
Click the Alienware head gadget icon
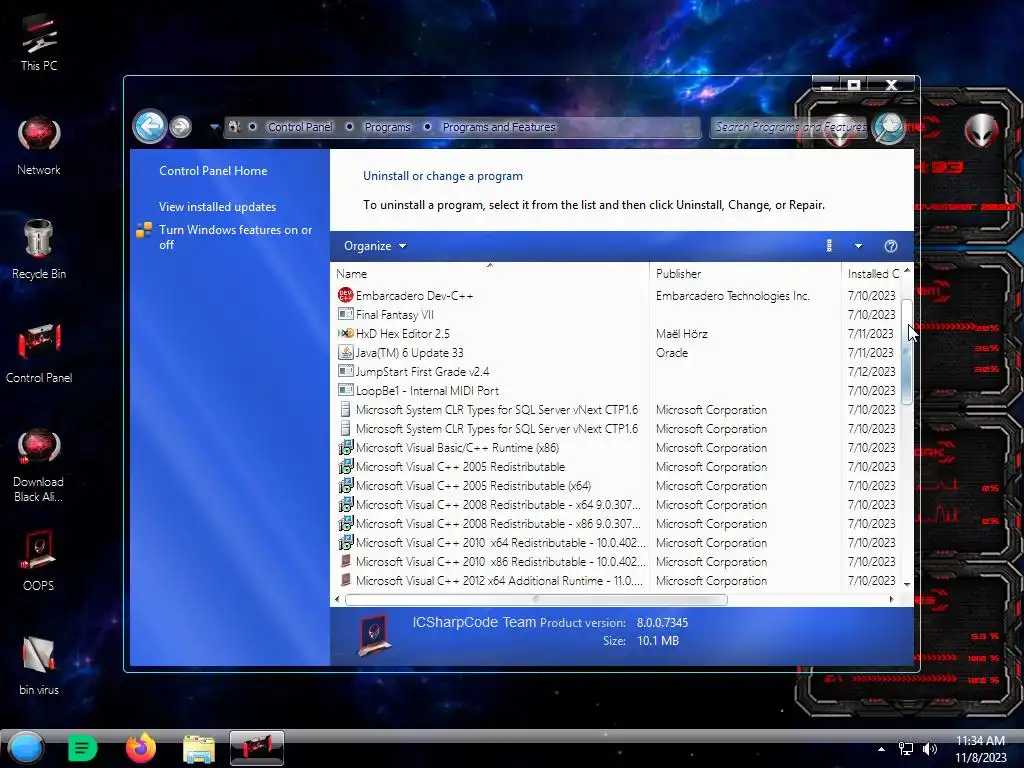point(981,130)
